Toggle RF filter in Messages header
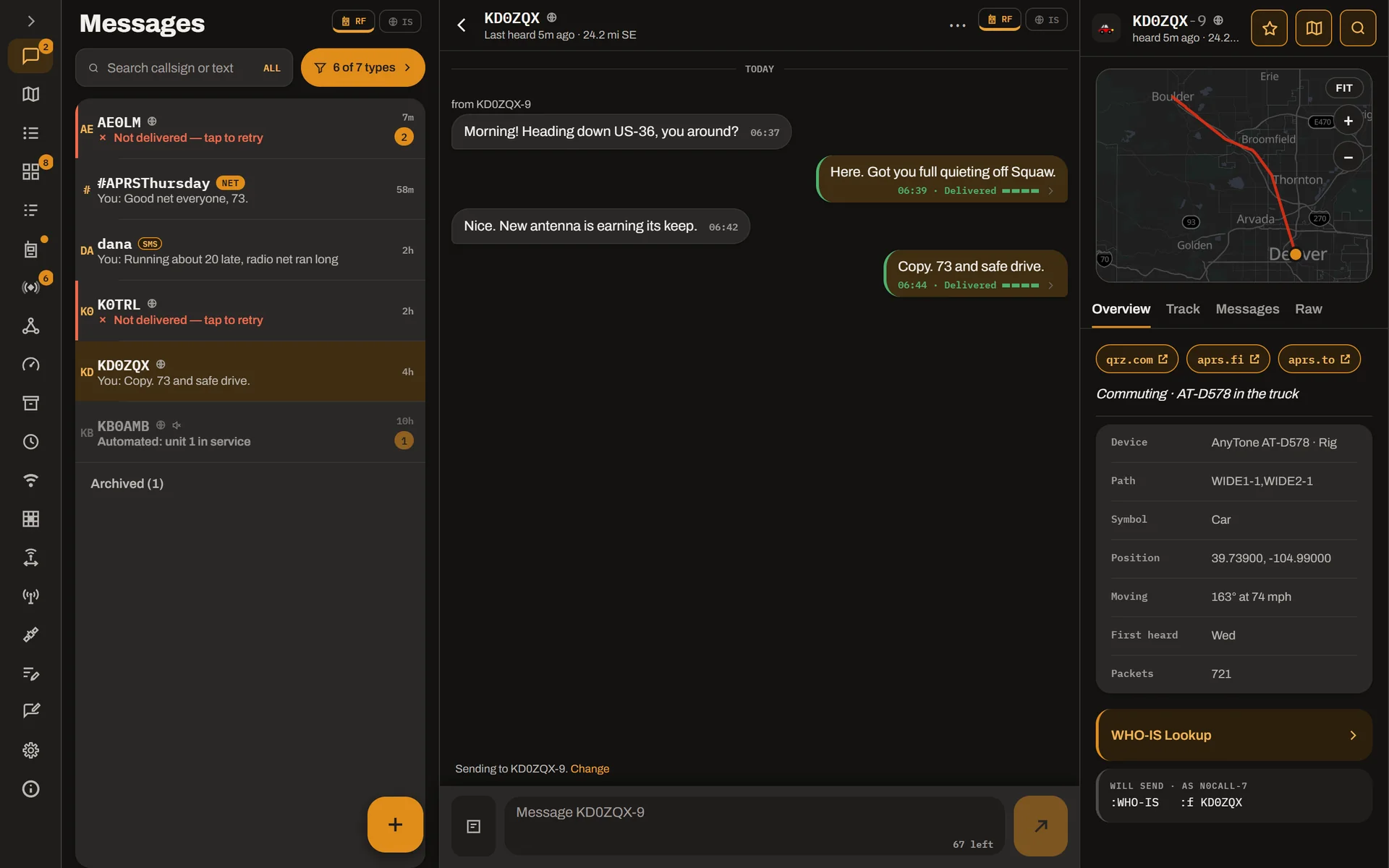Image resolution: width=1389 pixels, height=868 pixels. pos(354,22)
